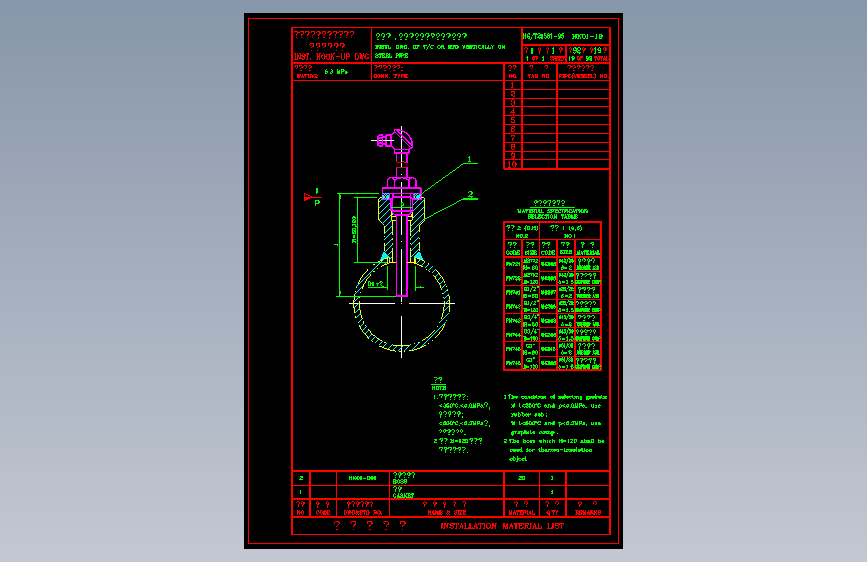Click the 'INSTALLATION MATERIAL LIST' heading

(x=502, y=526)
